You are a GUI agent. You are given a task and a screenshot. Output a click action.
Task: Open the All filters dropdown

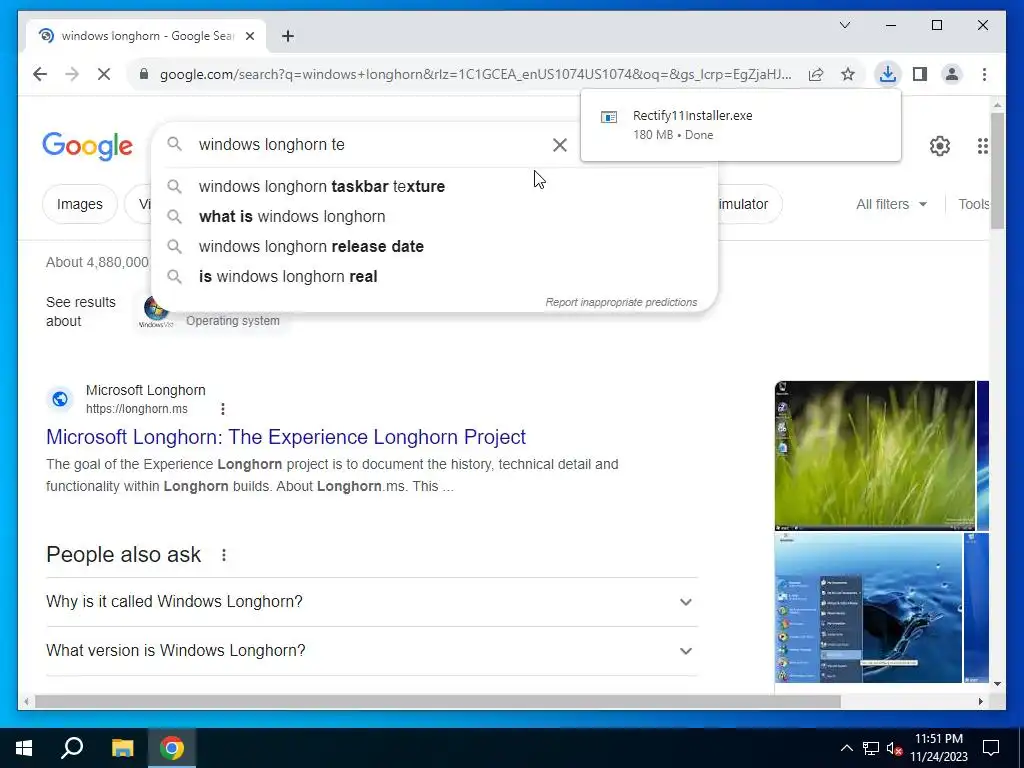click(x=891, y=204)
